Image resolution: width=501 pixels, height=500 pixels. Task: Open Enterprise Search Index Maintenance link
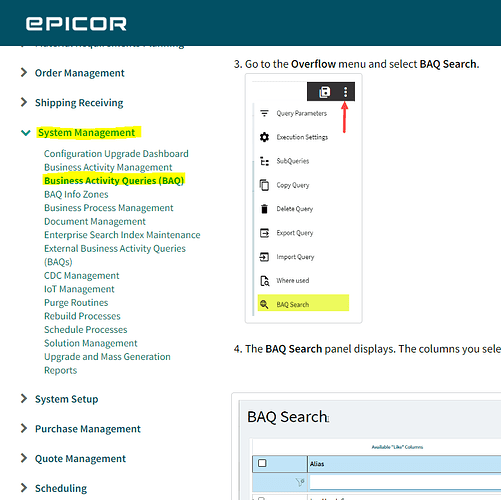(122, 235)
